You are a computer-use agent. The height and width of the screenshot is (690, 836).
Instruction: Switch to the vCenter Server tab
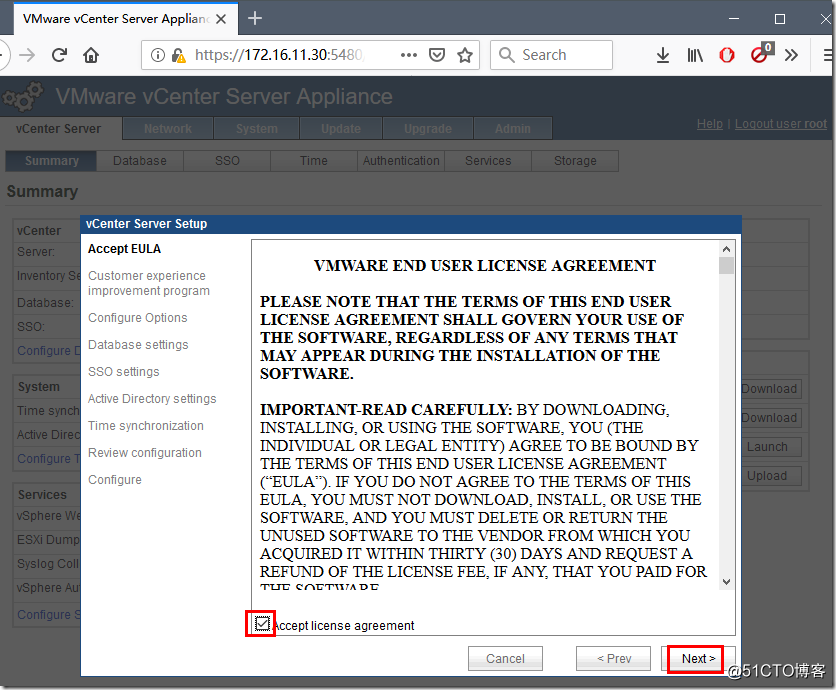(x=59, y=129)
